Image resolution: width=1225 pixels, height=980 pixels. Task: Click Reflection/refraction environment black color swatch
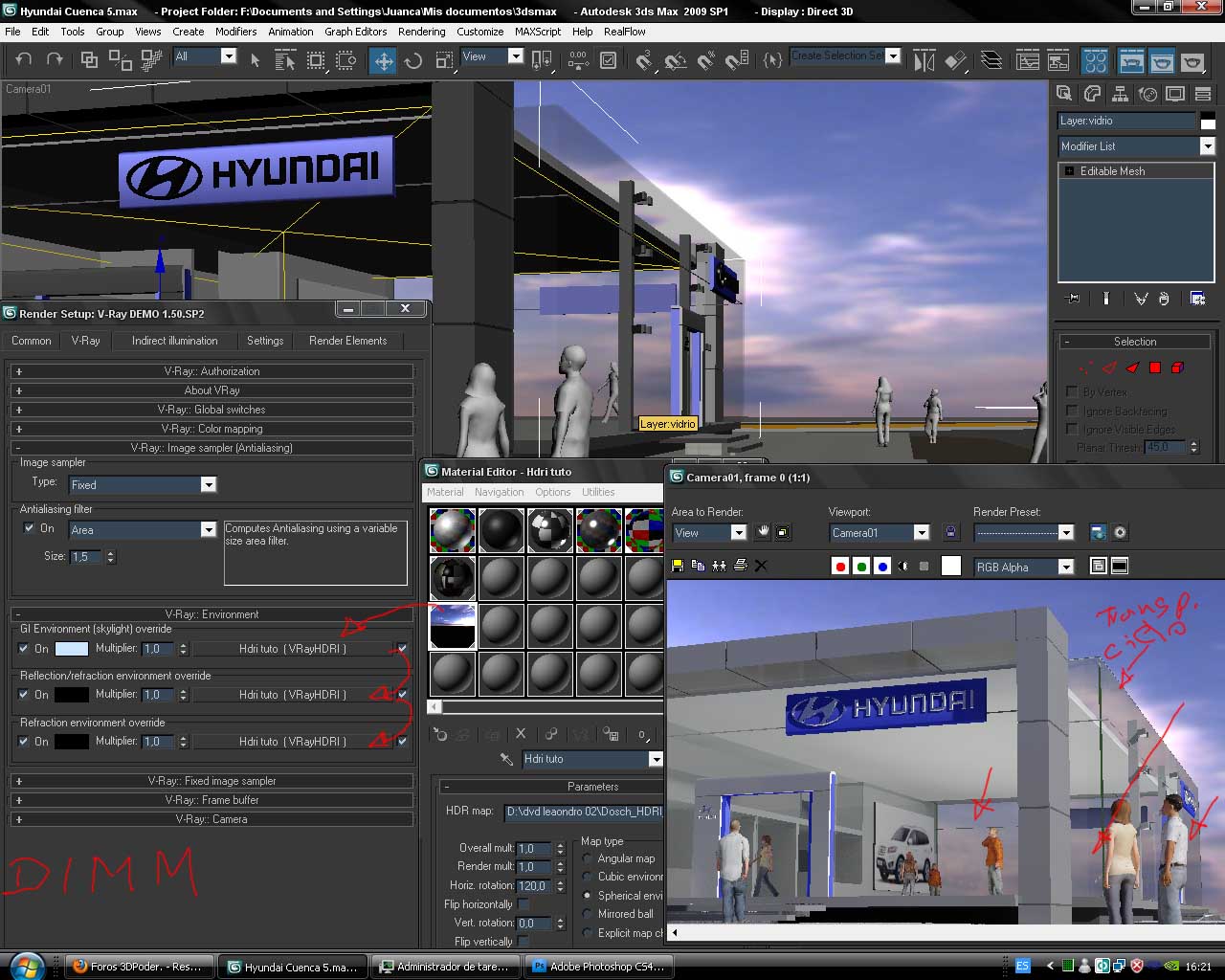coord(72,695)
